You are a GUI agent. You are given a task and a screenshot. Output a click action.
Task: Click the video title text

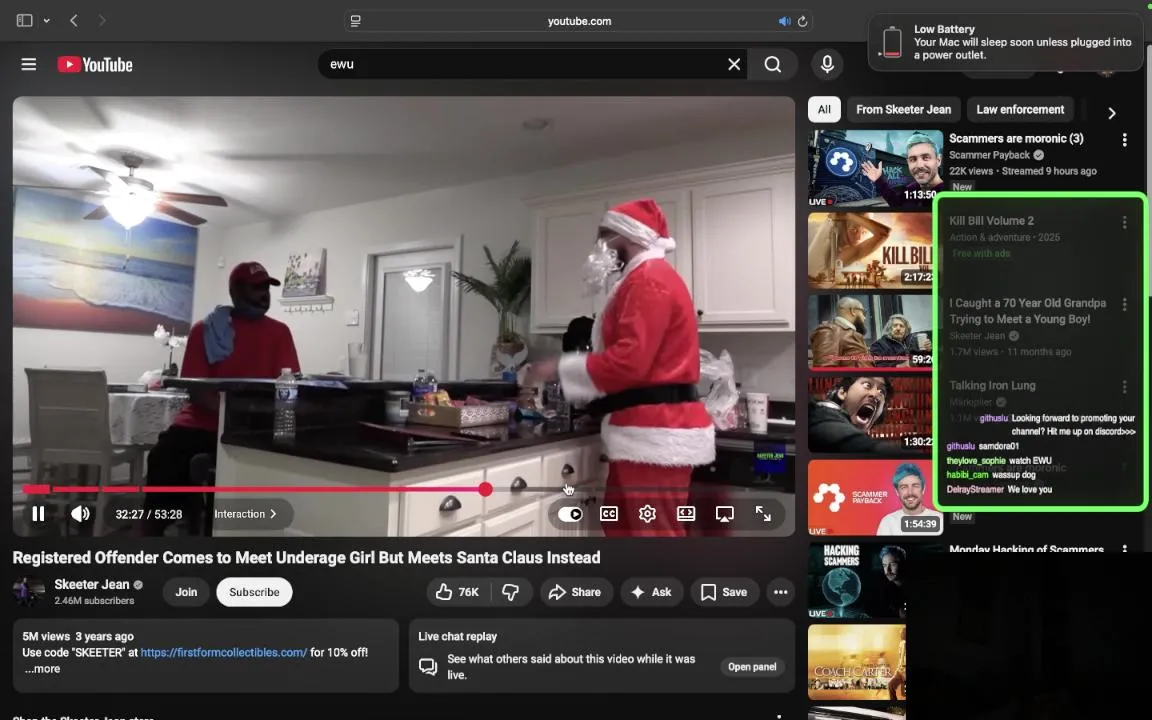(x=306, y=558)
